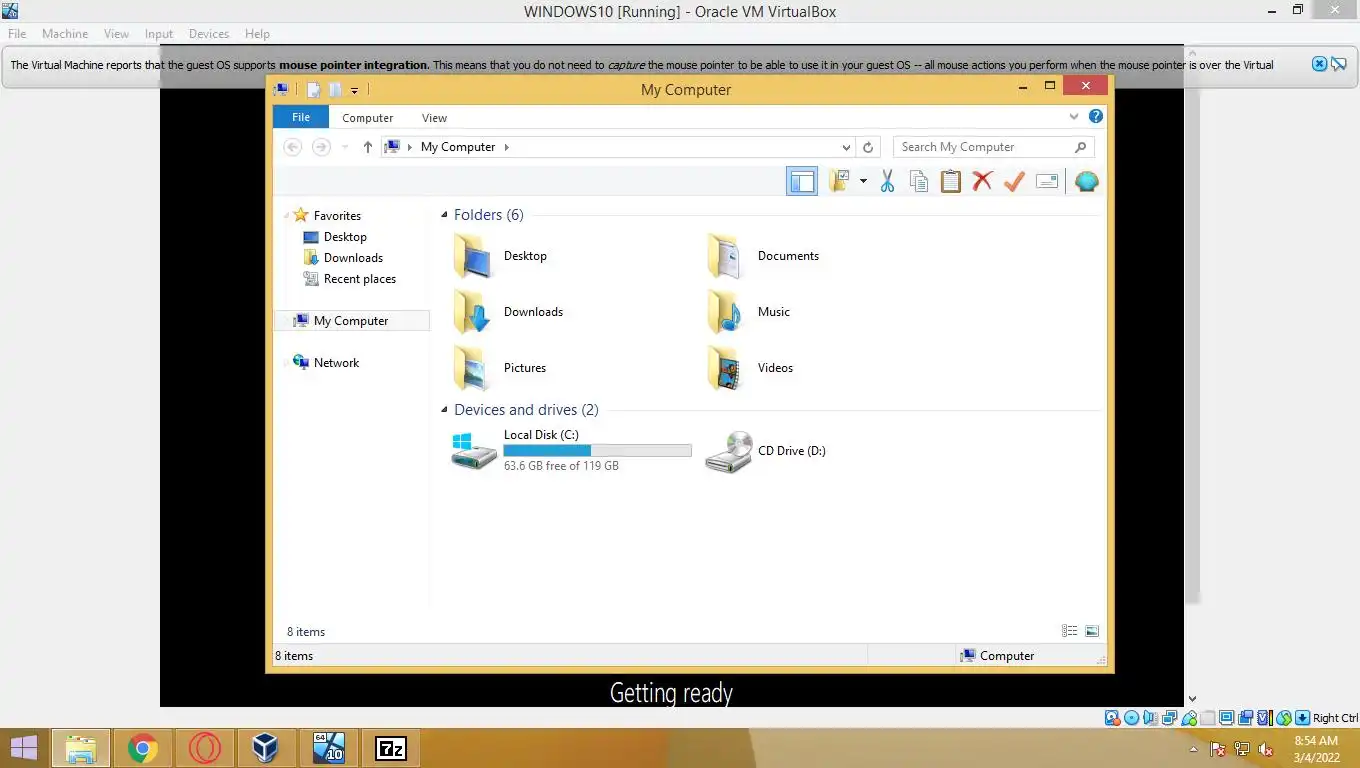Viewport: 1360px width, 768px height.
Task: Select the Videos folder
Action: click(x=750, y=368)
